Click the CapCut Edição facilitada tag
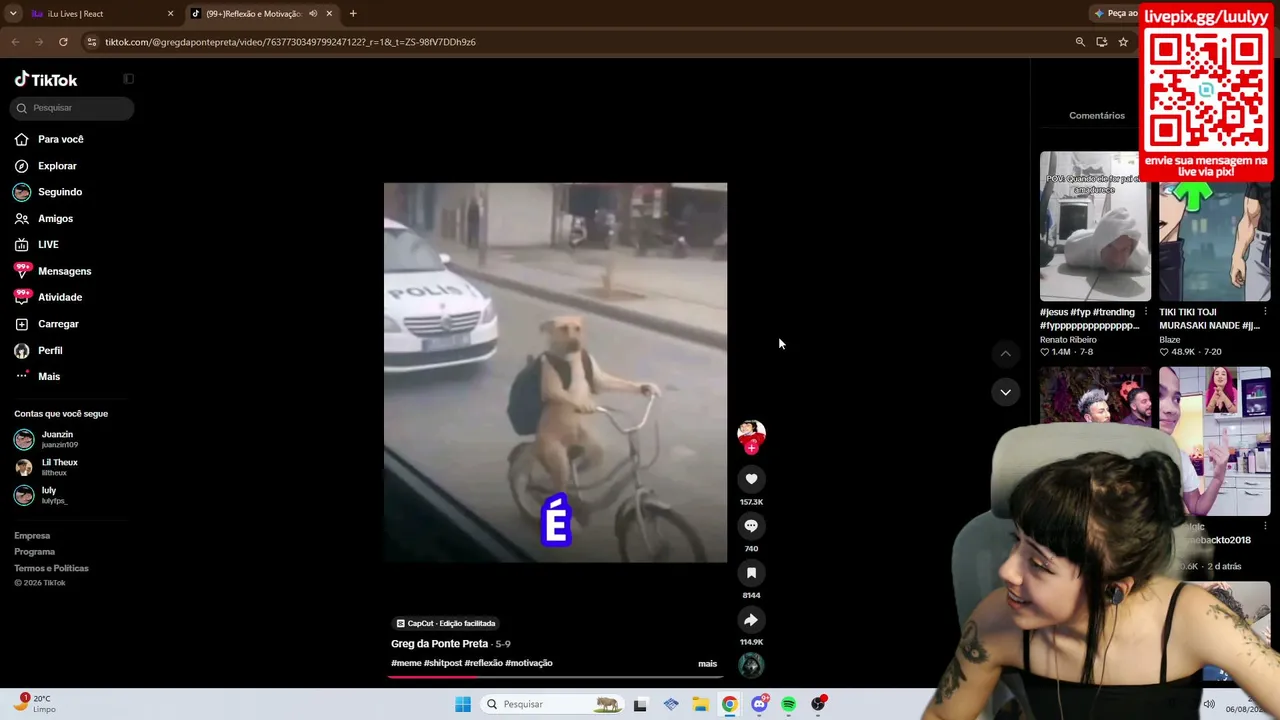 (x=445, y=623)
